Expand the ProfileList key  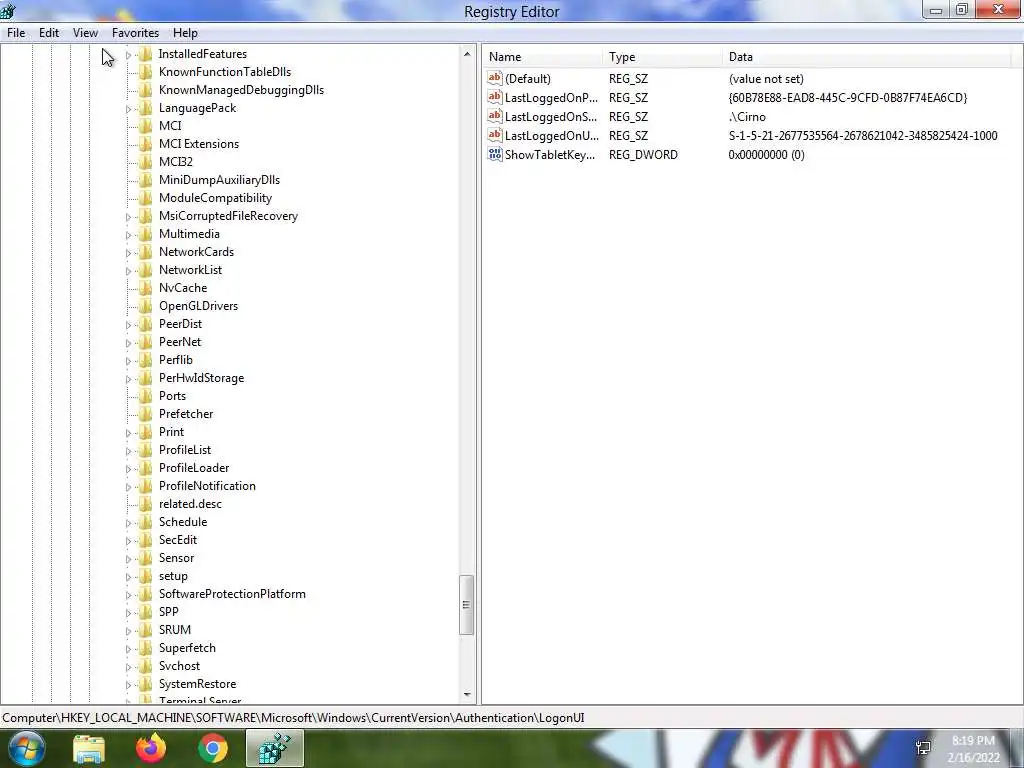129,451
